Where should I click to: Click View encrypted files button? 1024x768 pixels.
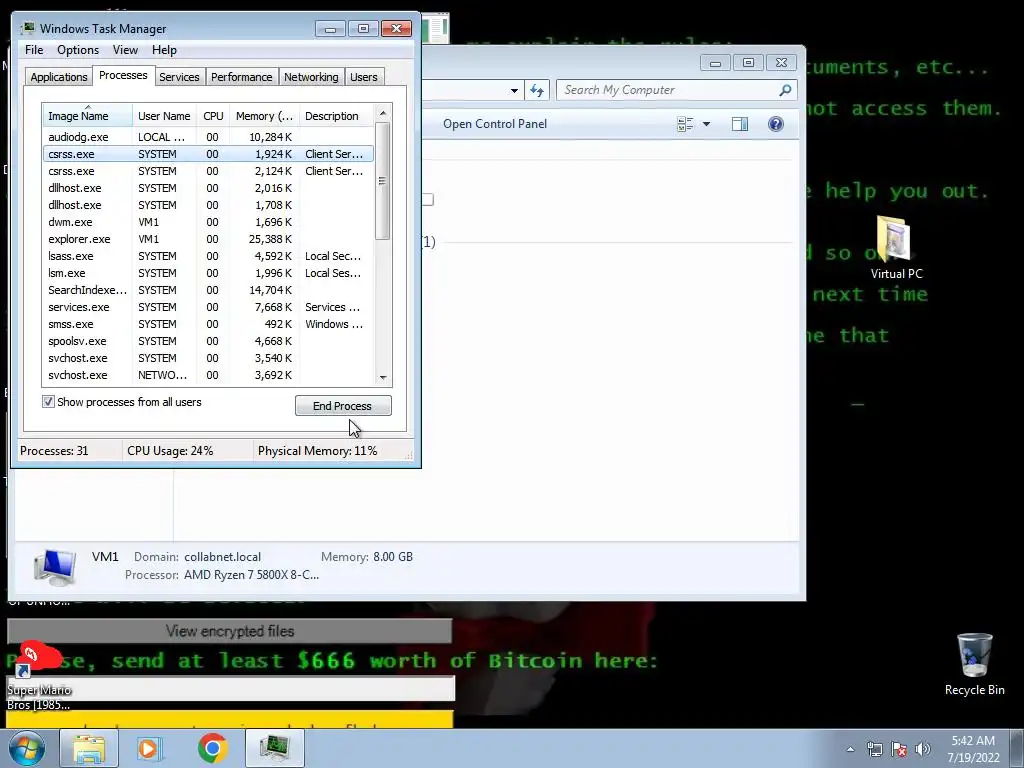click(x=229, y=631)
